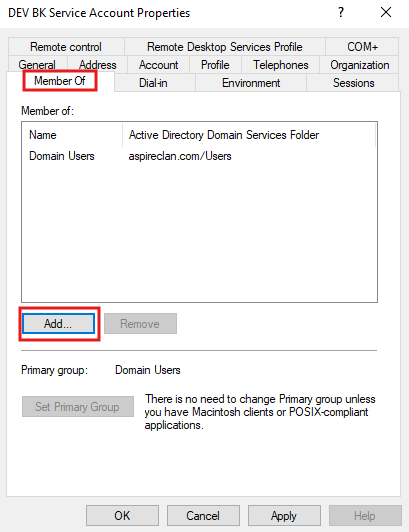
Task: Sort by the Name column header
Action: click(72, 135)
